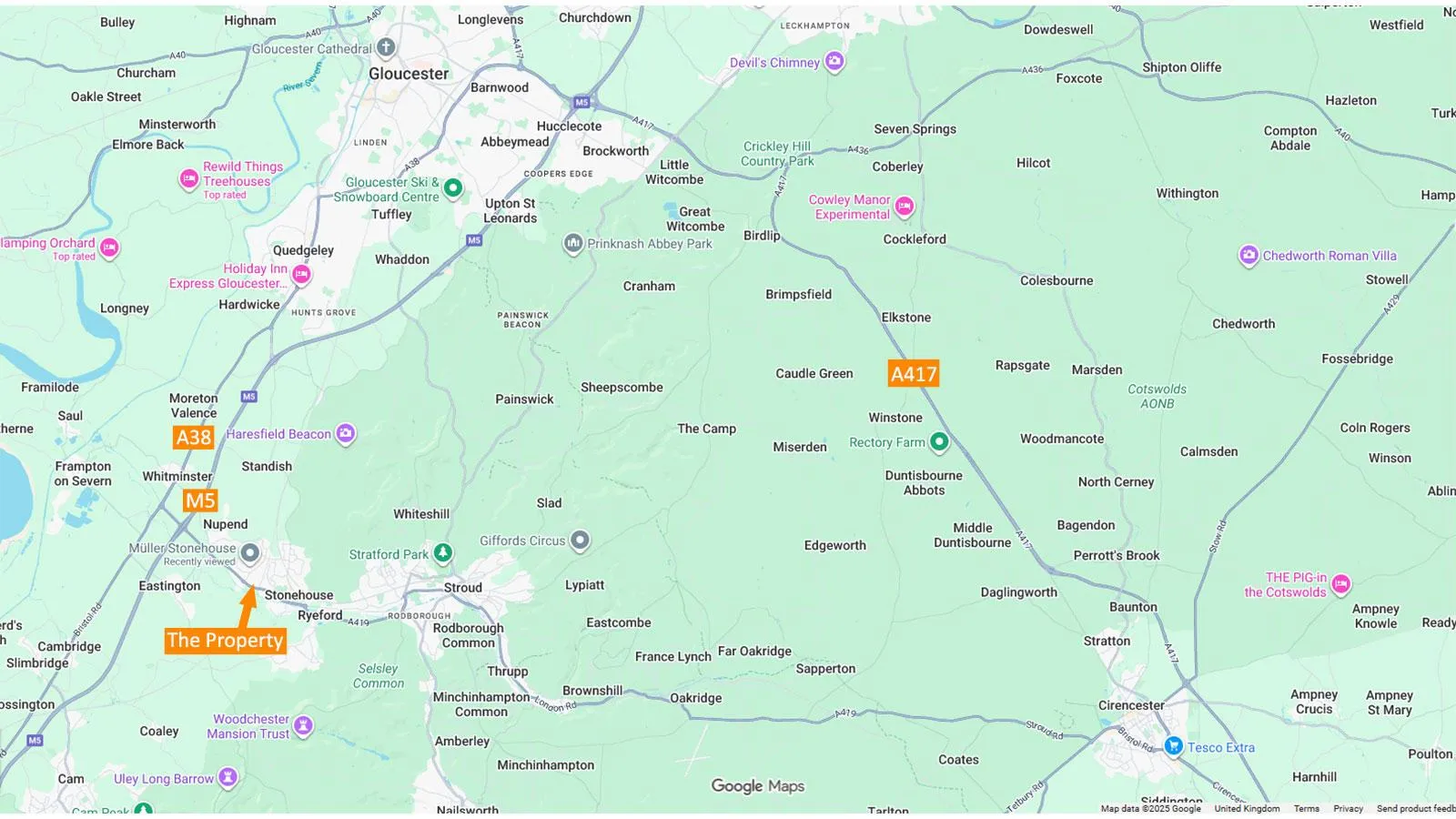The width and height of the screenshot is (1456, 819).
Task: Click the Gloucester Cathedral place marker icon
Action: pos(386,47)
